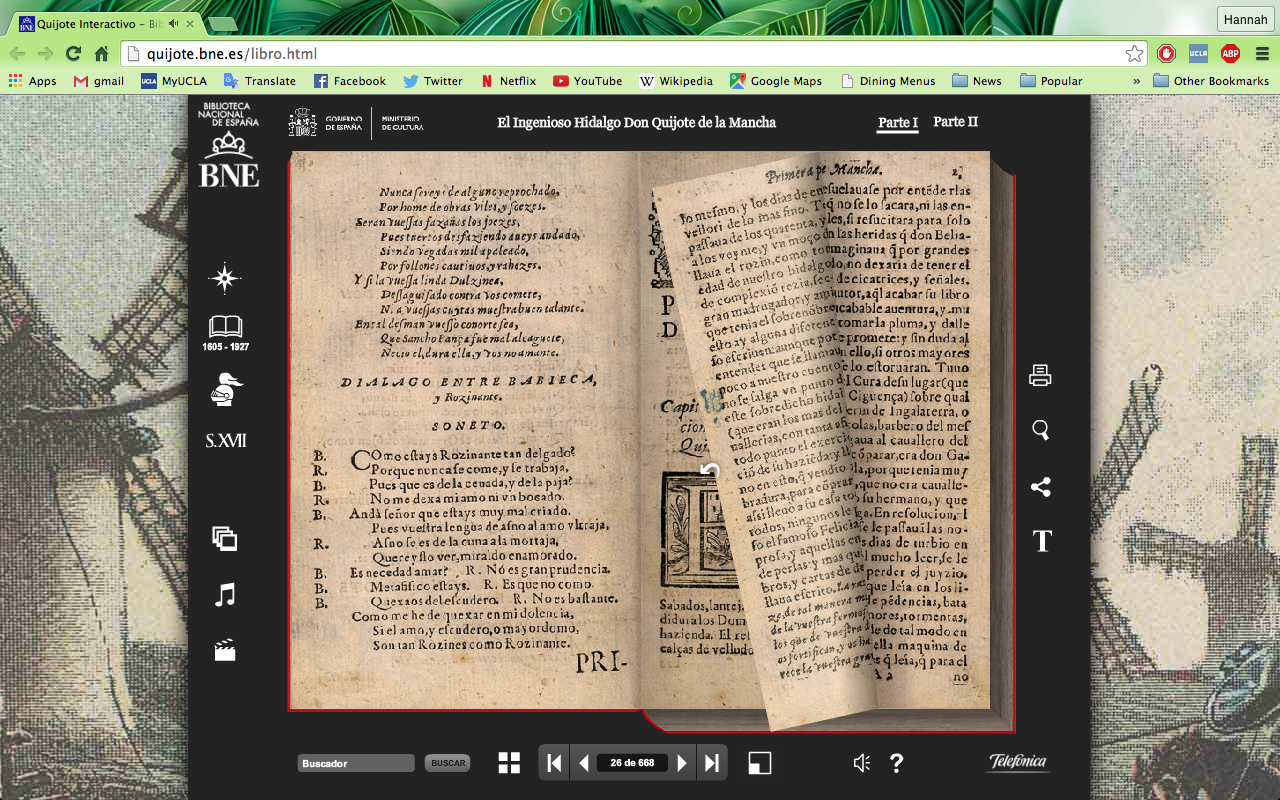This screenshot has height=800, width=1280.
Task: Open the video clapperboard icon
Action: 225,651
